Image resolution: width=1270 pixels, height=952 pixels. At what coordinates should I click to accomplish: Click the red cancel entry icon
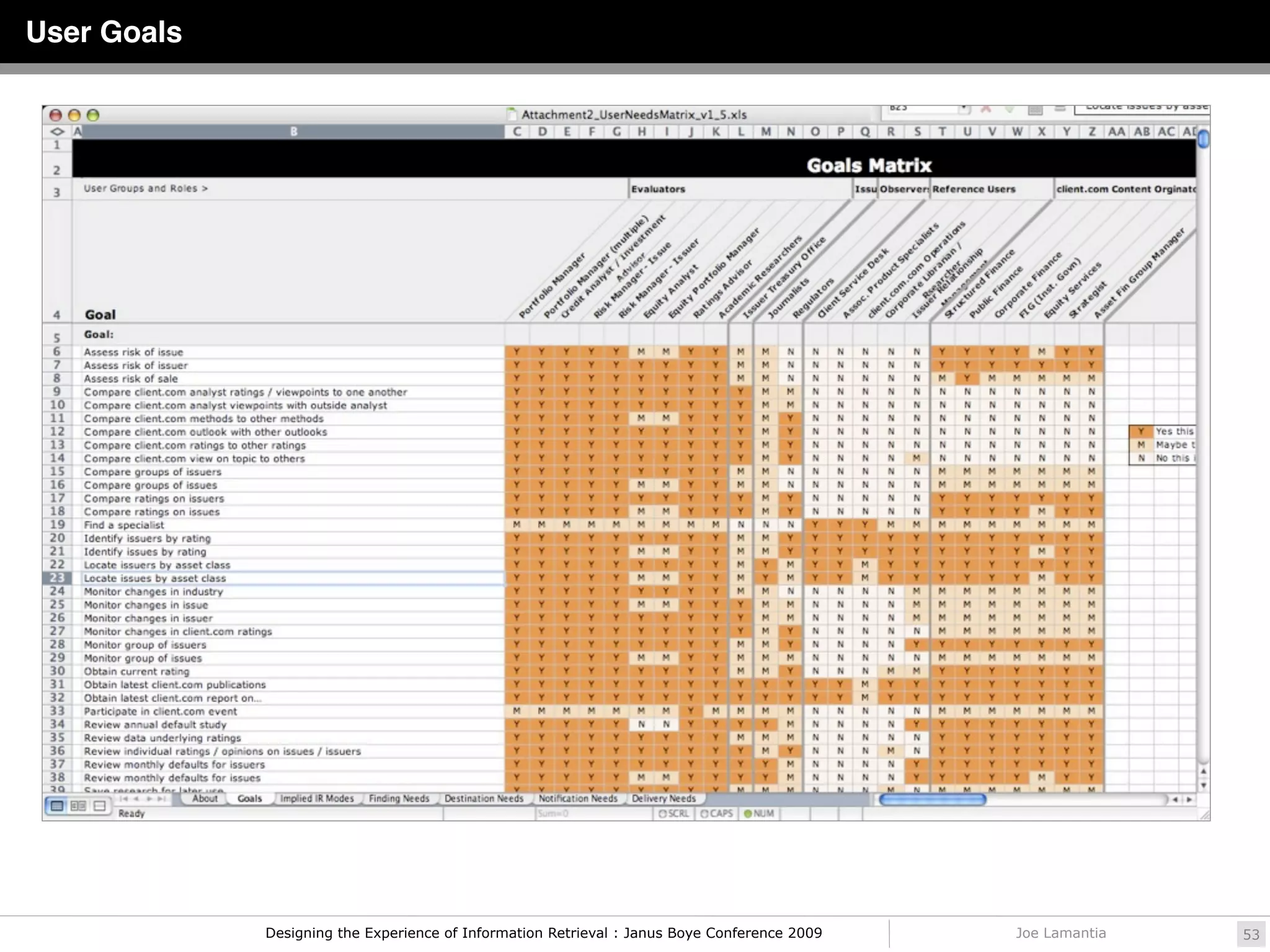(x=986, y=109)
